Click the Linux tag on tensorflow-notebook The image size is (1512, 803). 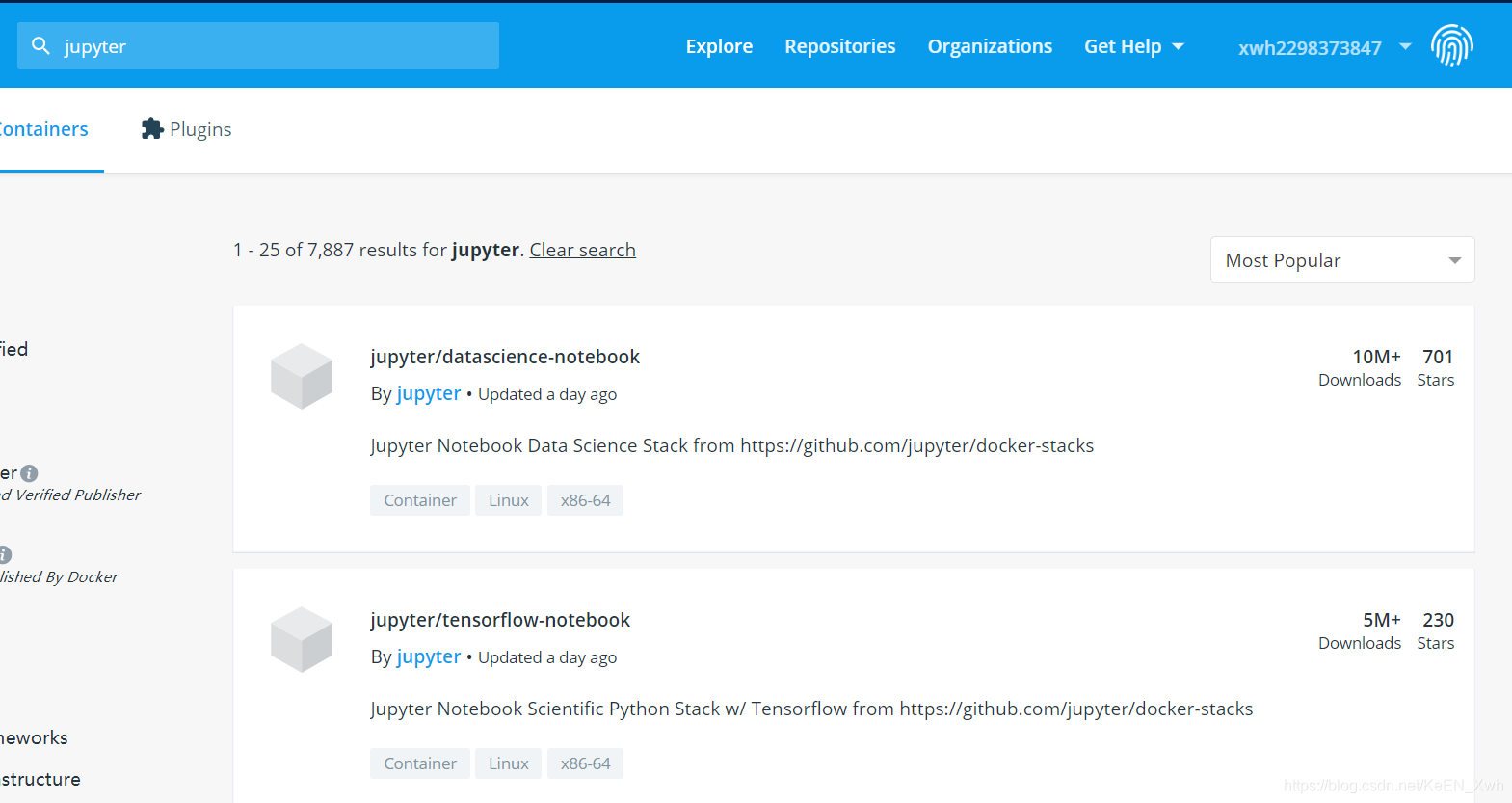coord(509,763)
